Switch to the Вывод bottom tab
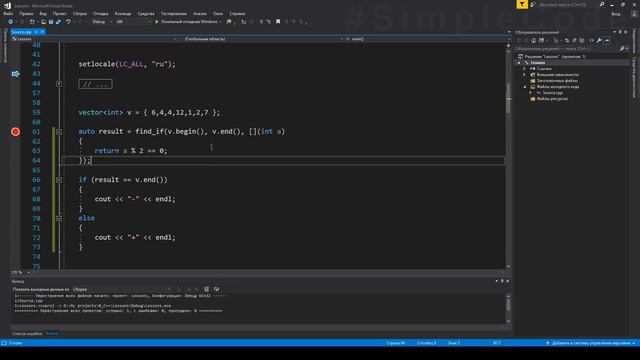Image resolution: width=640 pixels, height=360 pixels. 51,333
